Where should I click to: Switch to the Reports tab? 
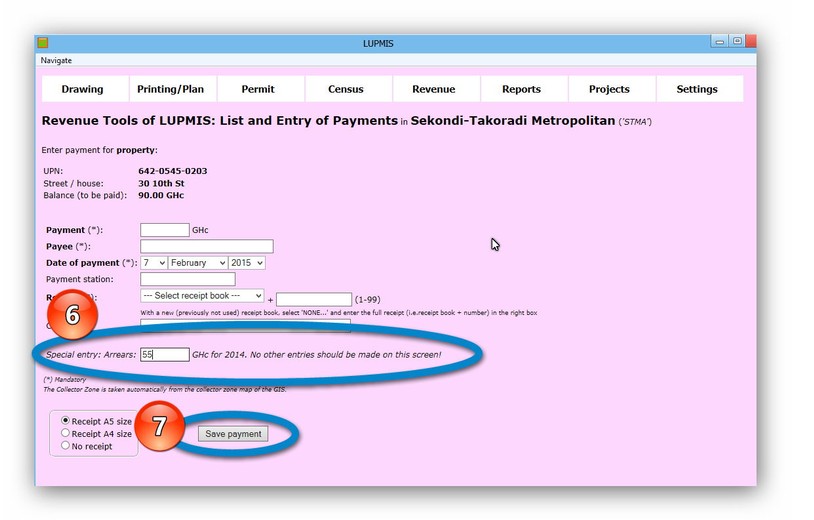click(x=521, y=89)
